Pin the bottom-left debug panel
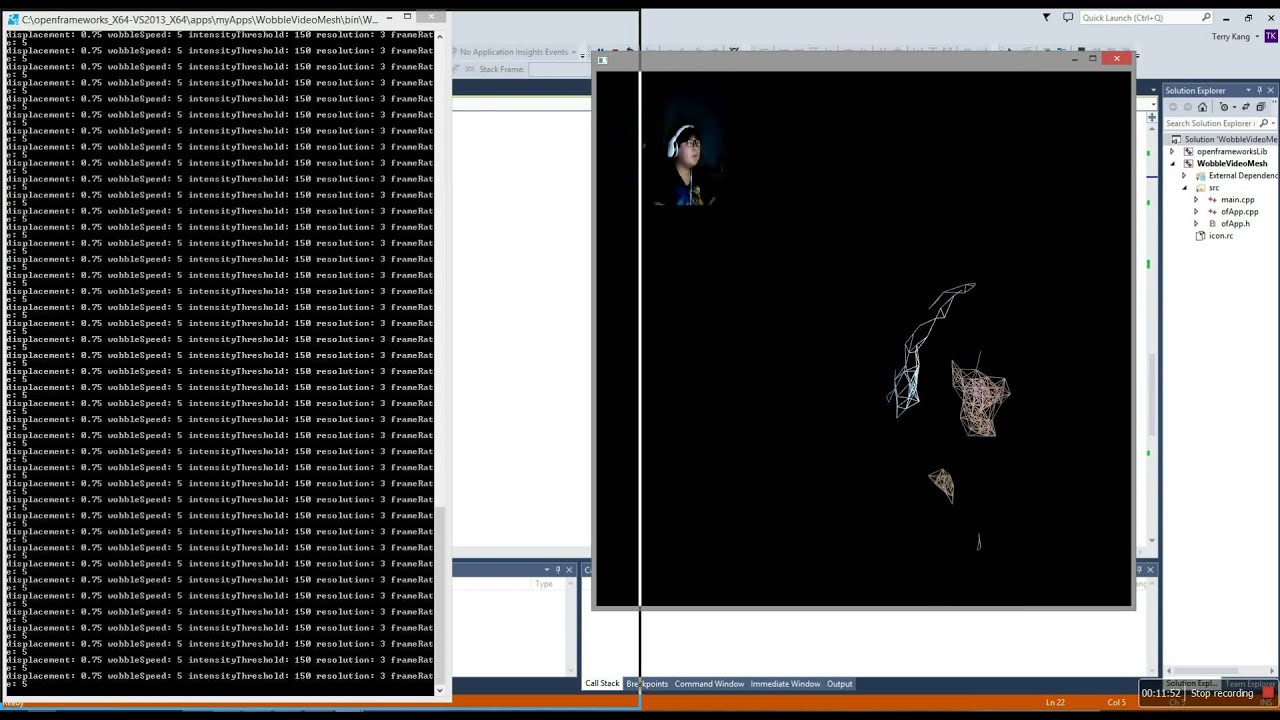This screenshot has height=720, width=1280. pos(558,570)
